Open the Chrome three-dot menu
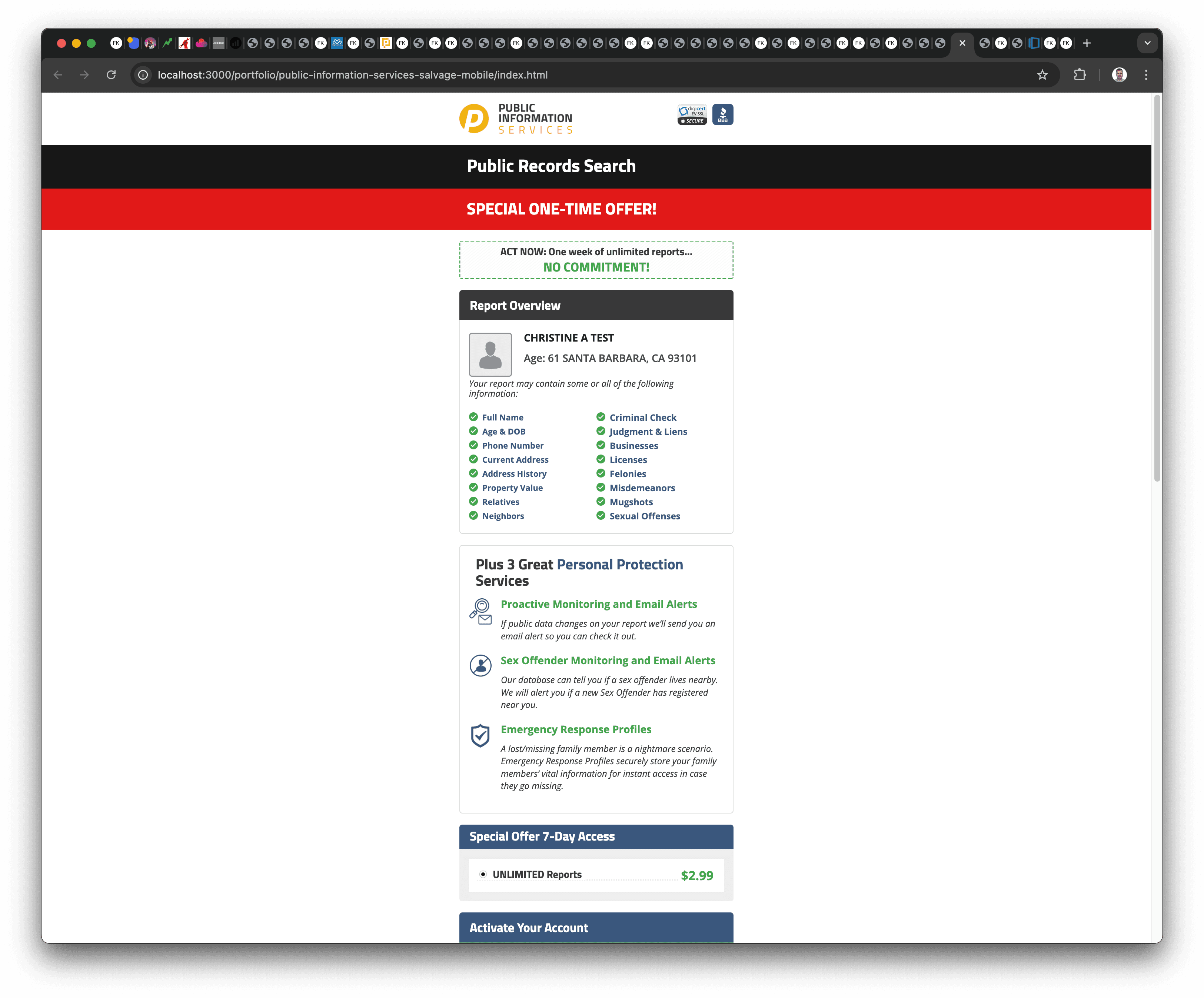The height and width of the screenshot is (998, 1204). (1146, 74)
